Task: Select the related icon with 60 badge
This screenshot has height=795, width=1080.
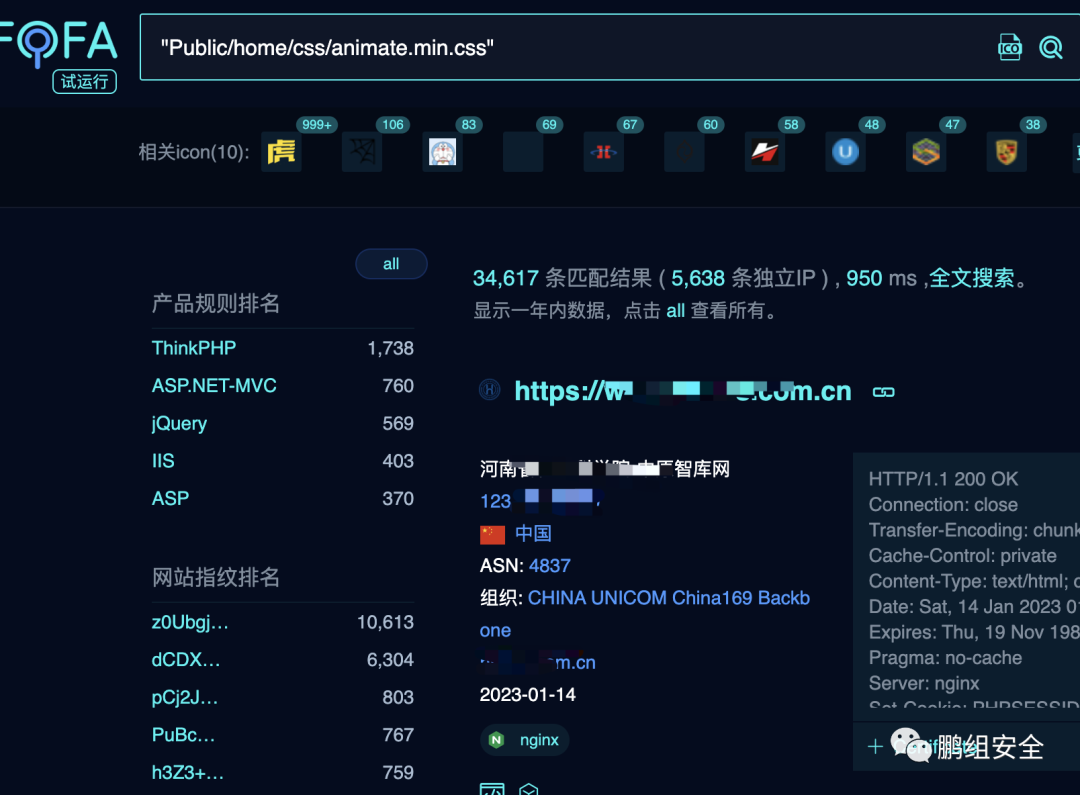Action: [x=684, y=152]
